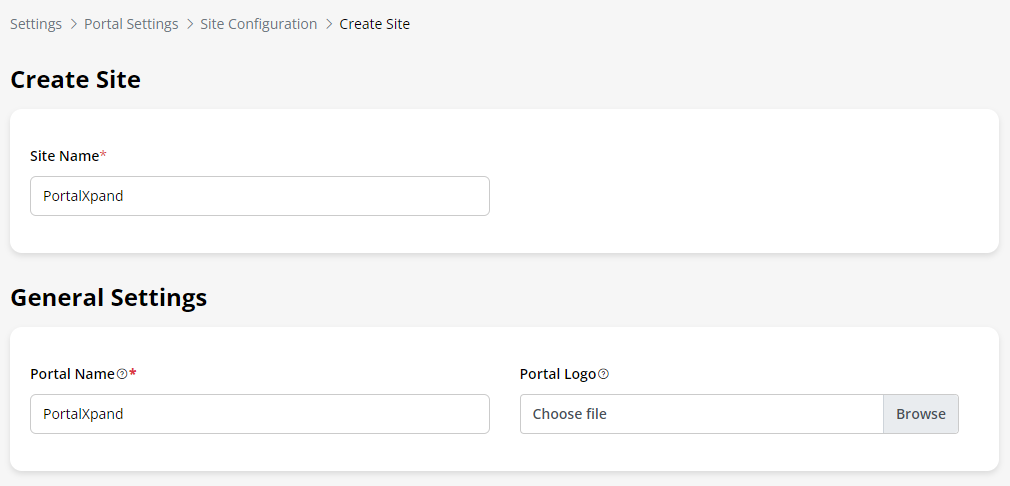The width and height of the screenshot is (1010, 486).
Task: Click the red asterisk next to Site Name
Action: (103, 155)
